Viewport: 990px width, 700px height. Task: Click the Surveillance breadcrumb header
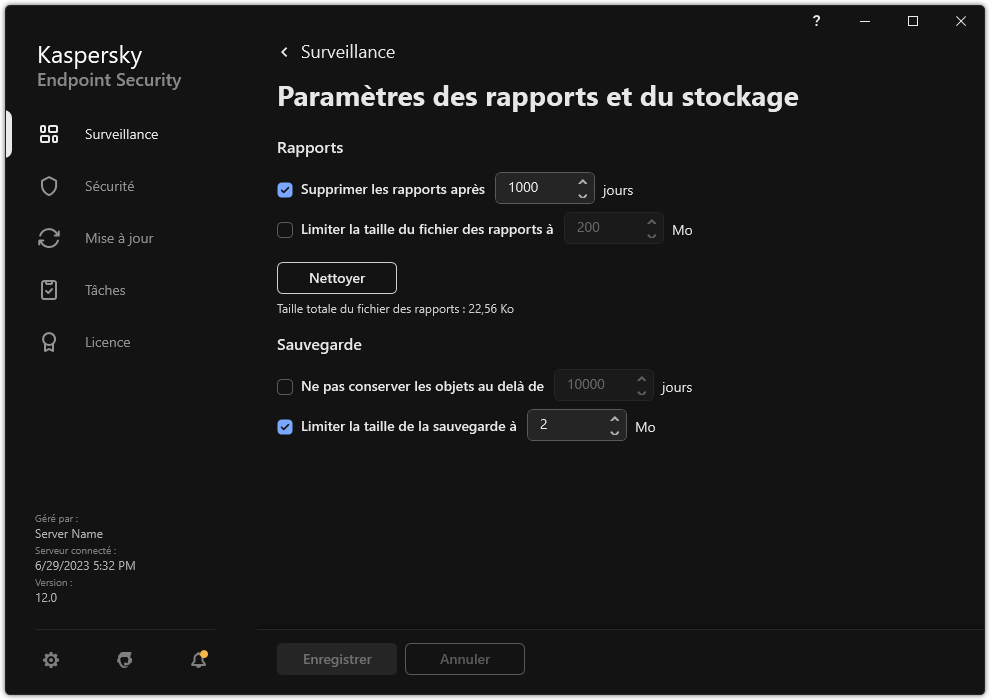347,51
